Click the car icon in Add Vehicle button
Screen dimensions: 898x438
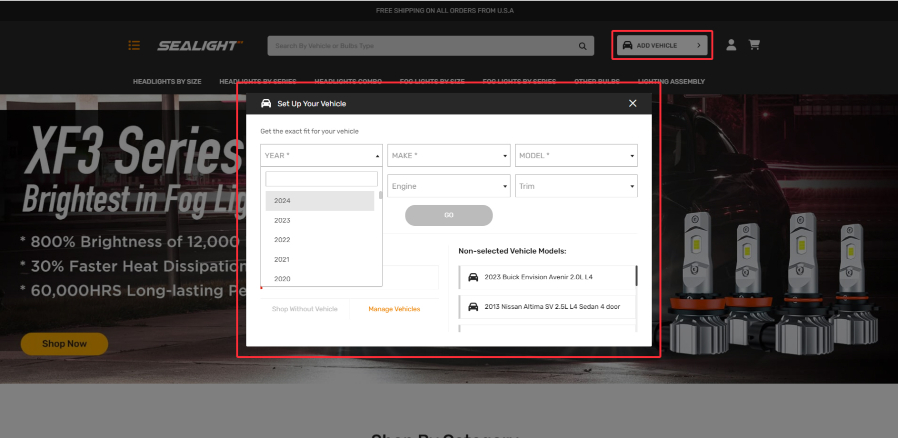coord(628,45)
